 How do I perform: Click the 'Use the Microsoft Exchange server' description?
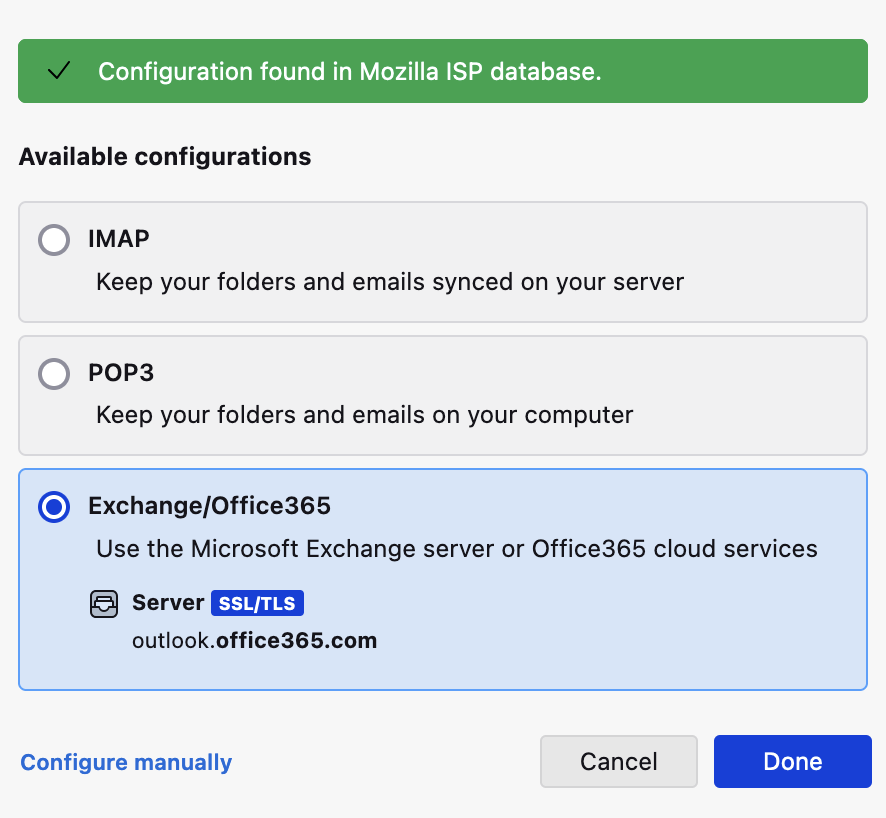click(457, 549)
